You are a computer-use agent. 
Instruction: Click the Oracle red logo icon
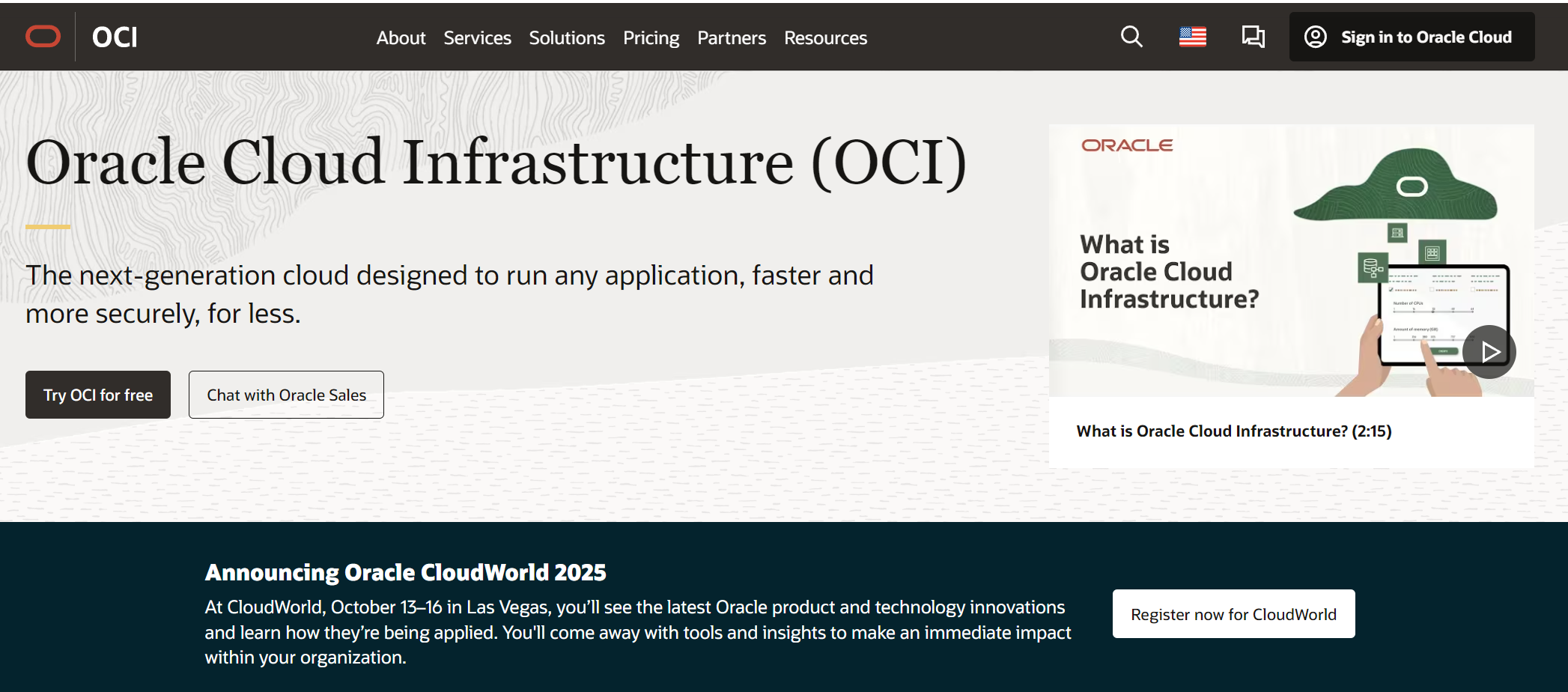pyautogui.click(x=43, y=37)
